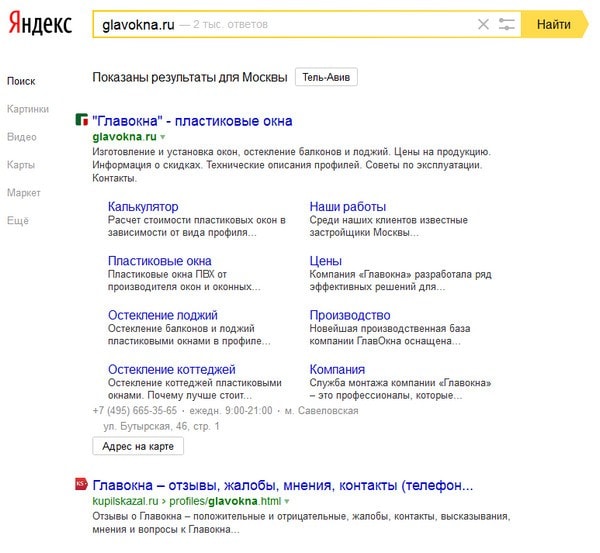Screen dimensions: 600x553
Task: Clear the search query with X icon
Action: [x=484, y=24]
